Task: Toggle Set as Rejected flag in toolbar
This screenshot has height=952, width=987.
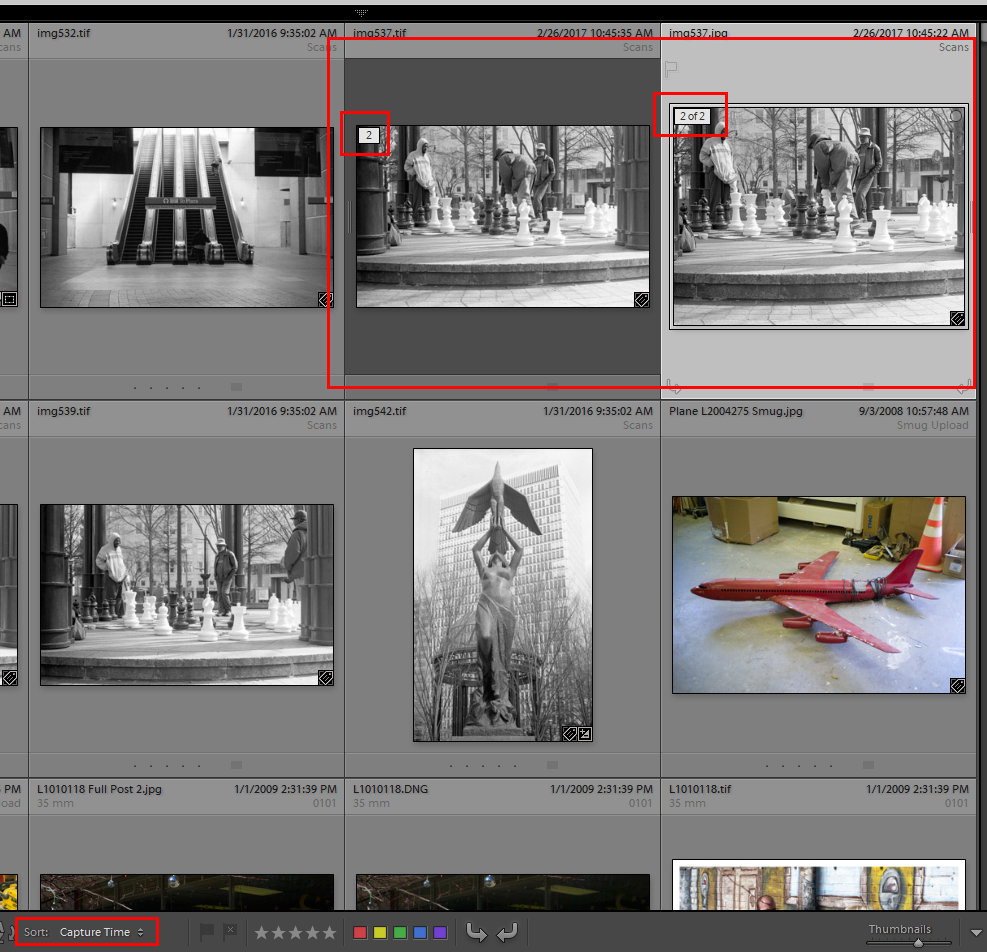Action: [230, 931]
